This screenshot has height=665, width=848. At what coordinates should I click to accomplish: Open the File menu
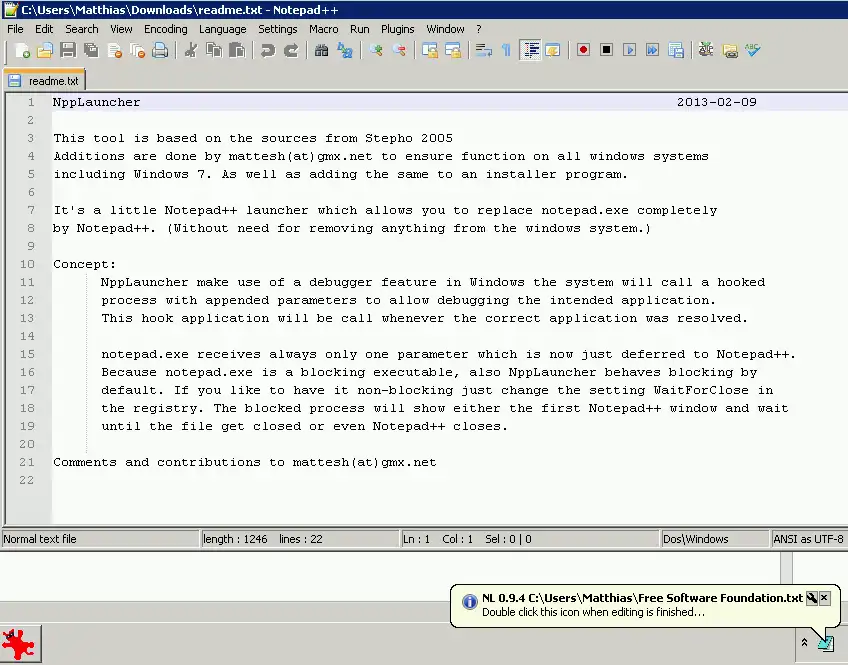(x=15, y=29)
